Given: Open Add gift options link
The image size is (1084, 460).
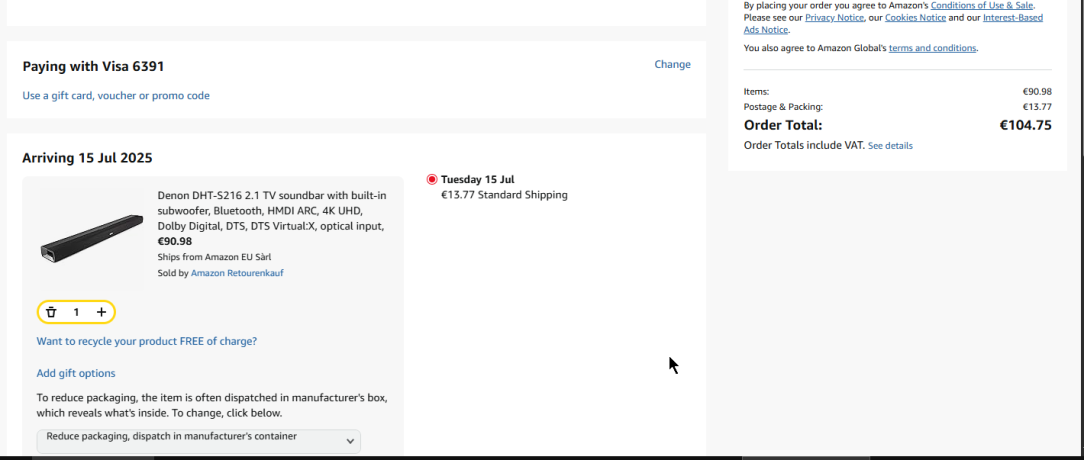Looking at the screenshot, I should pyautogui.click(x=76, y=373).
